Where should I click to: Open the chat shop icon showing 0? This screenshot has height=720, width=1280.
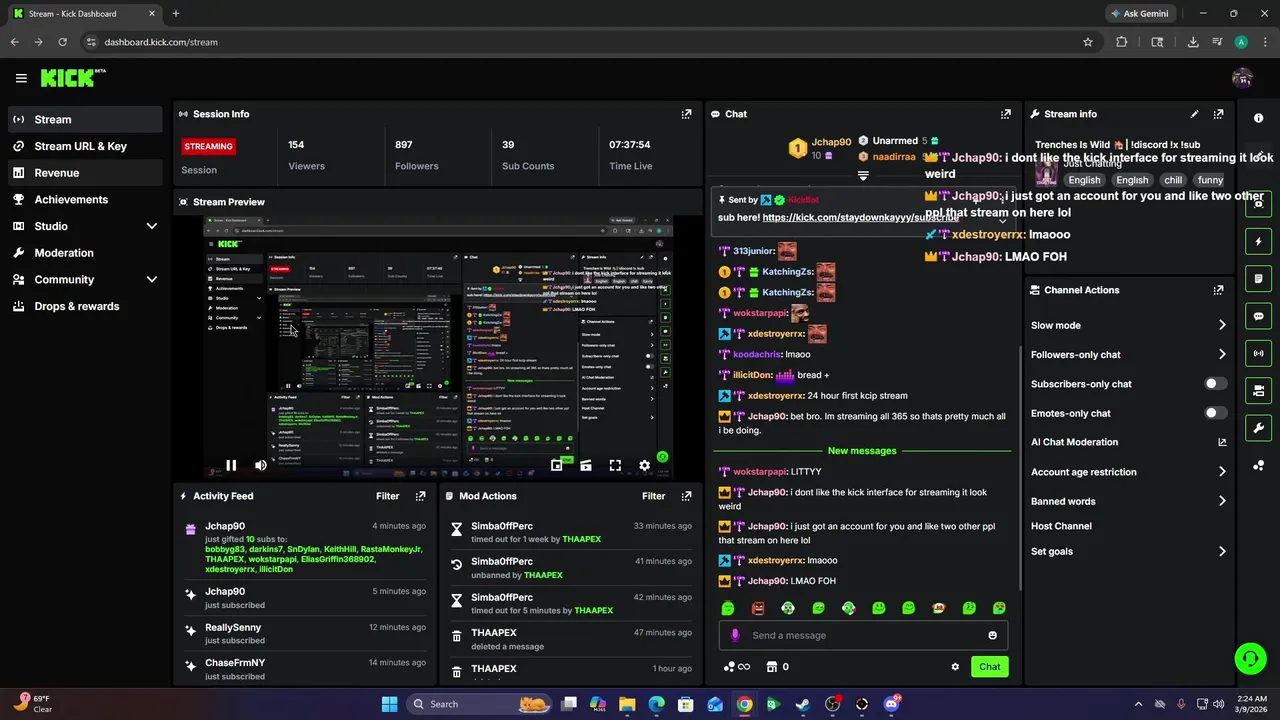(x=778, y=667)
